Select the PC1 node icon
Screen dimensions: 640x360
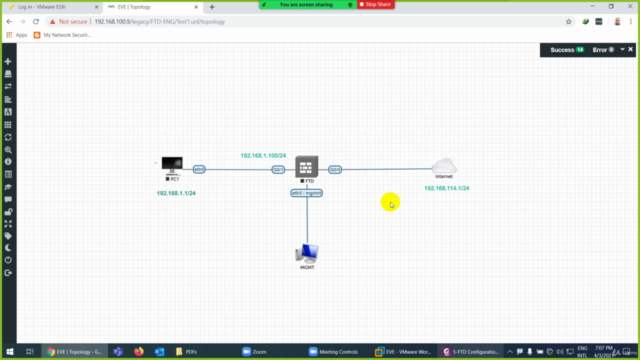pos(172,165)
